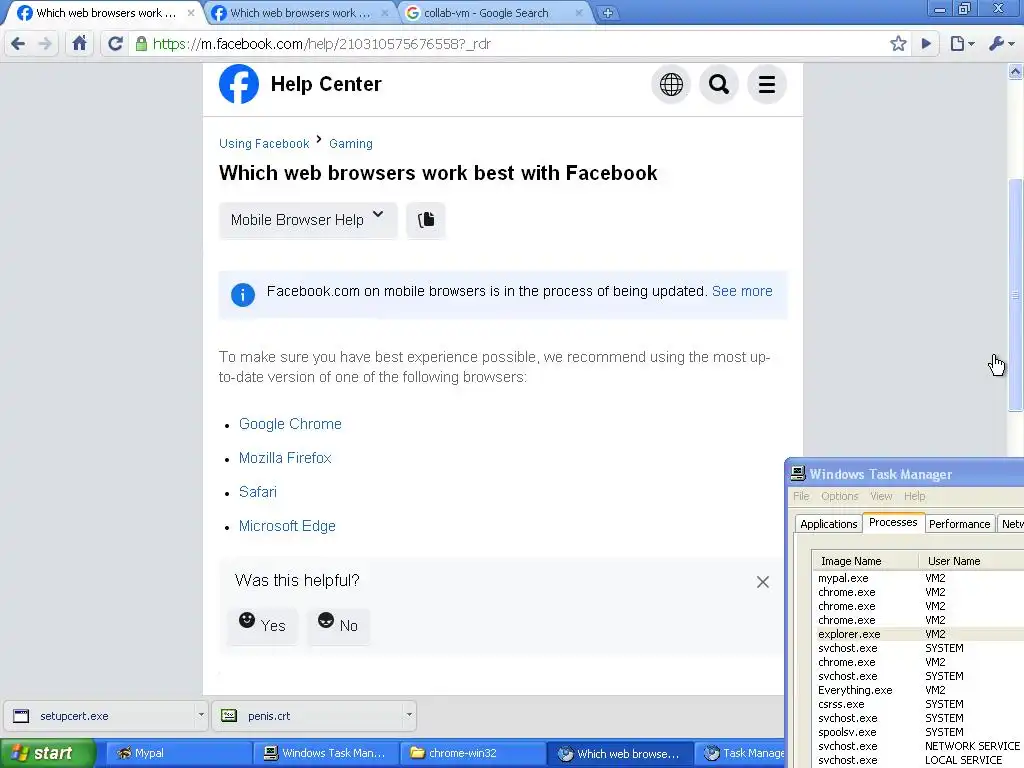Click the play arrow toolbar icon
1024x768 pixels.
click(x=926, y=44)
